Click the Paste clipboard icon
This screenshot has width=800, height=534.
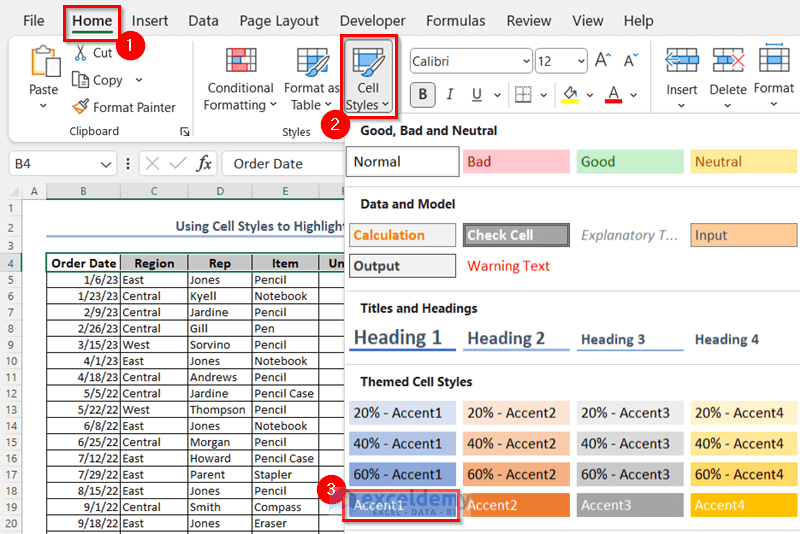pyautogui.click(x=45, y=61)
